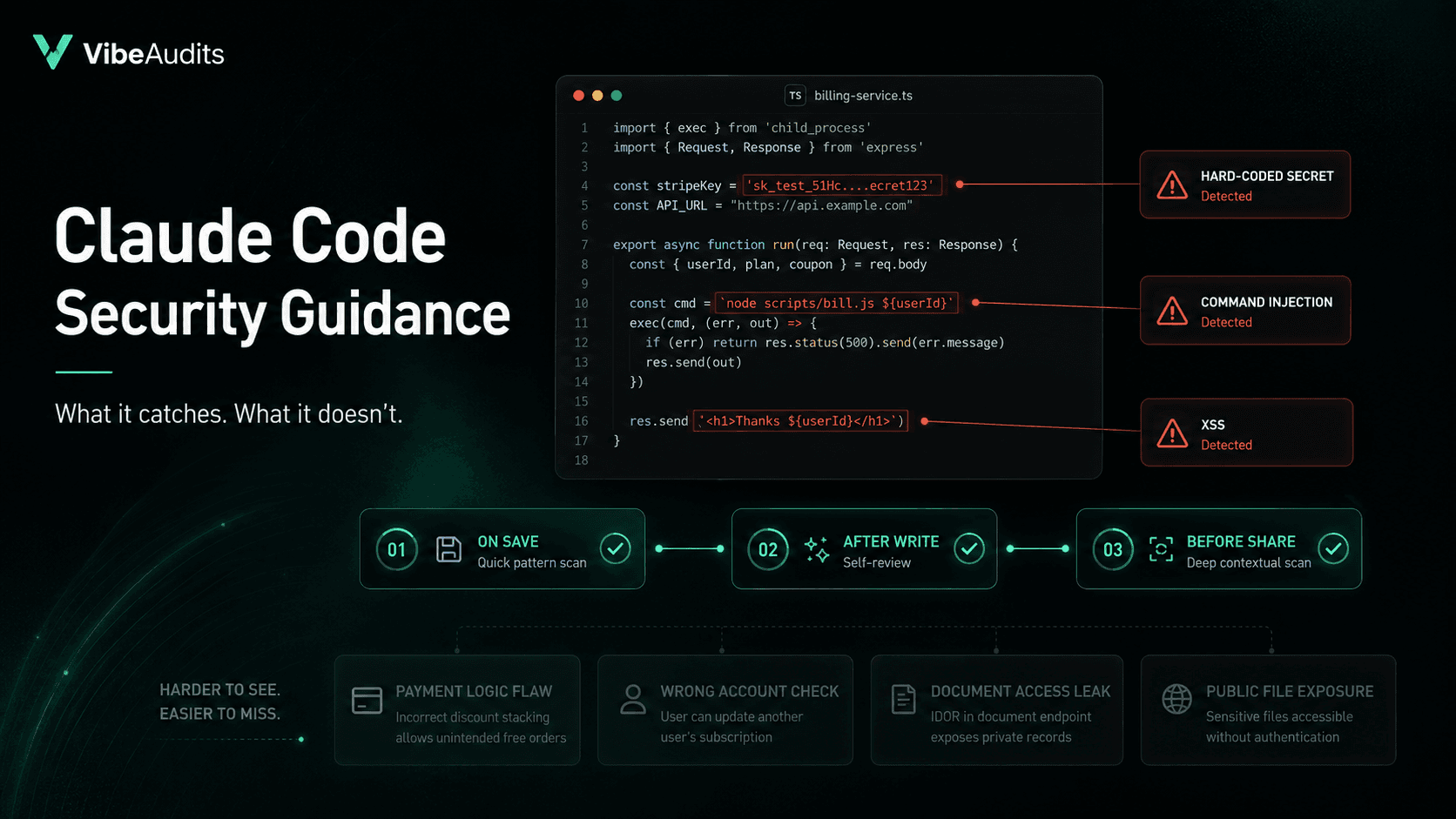1456x819 pixels.
Task: Click the Public File Exposure globe icon
Action: (x=1176, y=699)
